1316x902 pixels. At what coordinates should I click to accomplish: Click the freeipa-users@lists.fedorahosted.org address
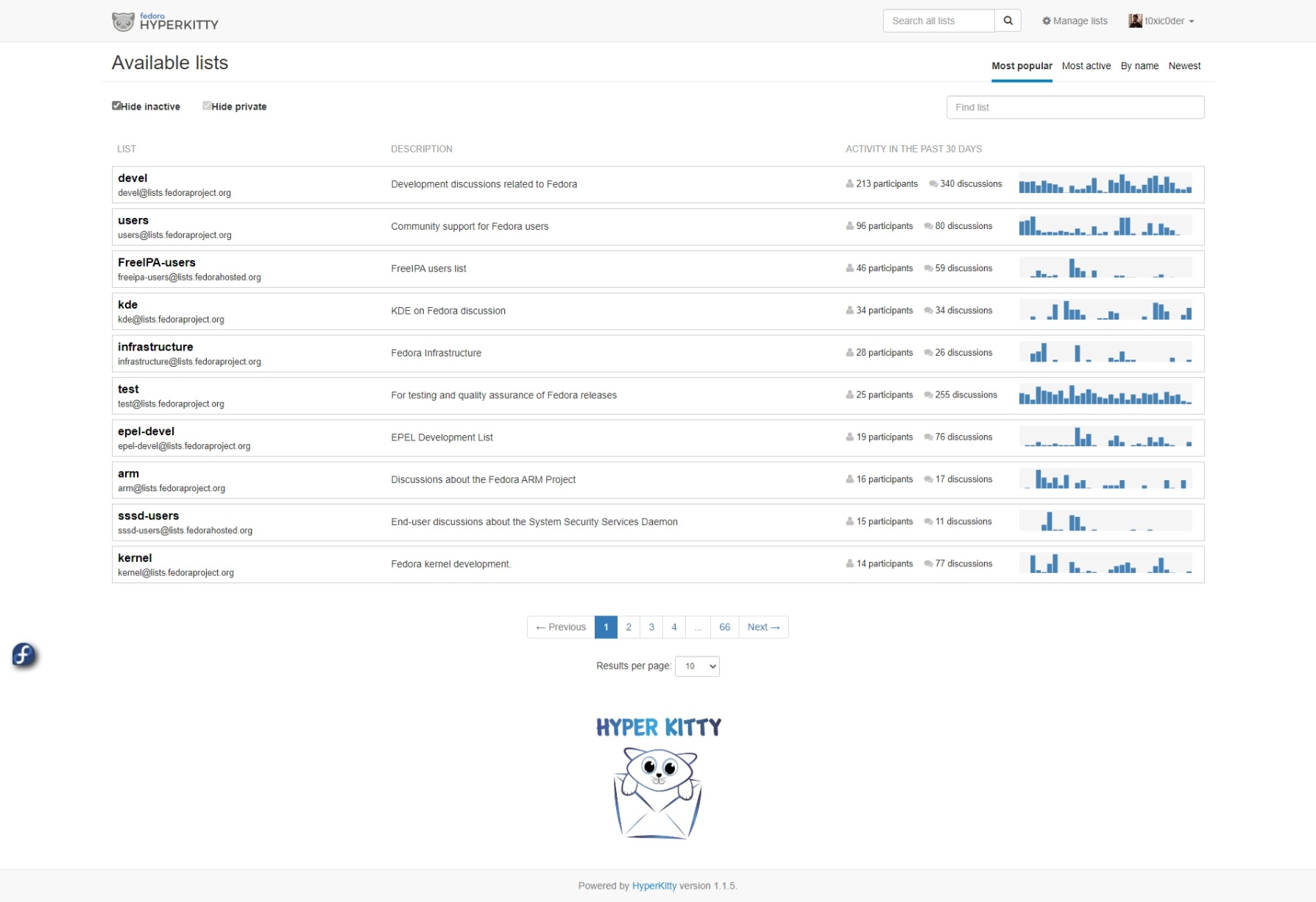[189, 278]
